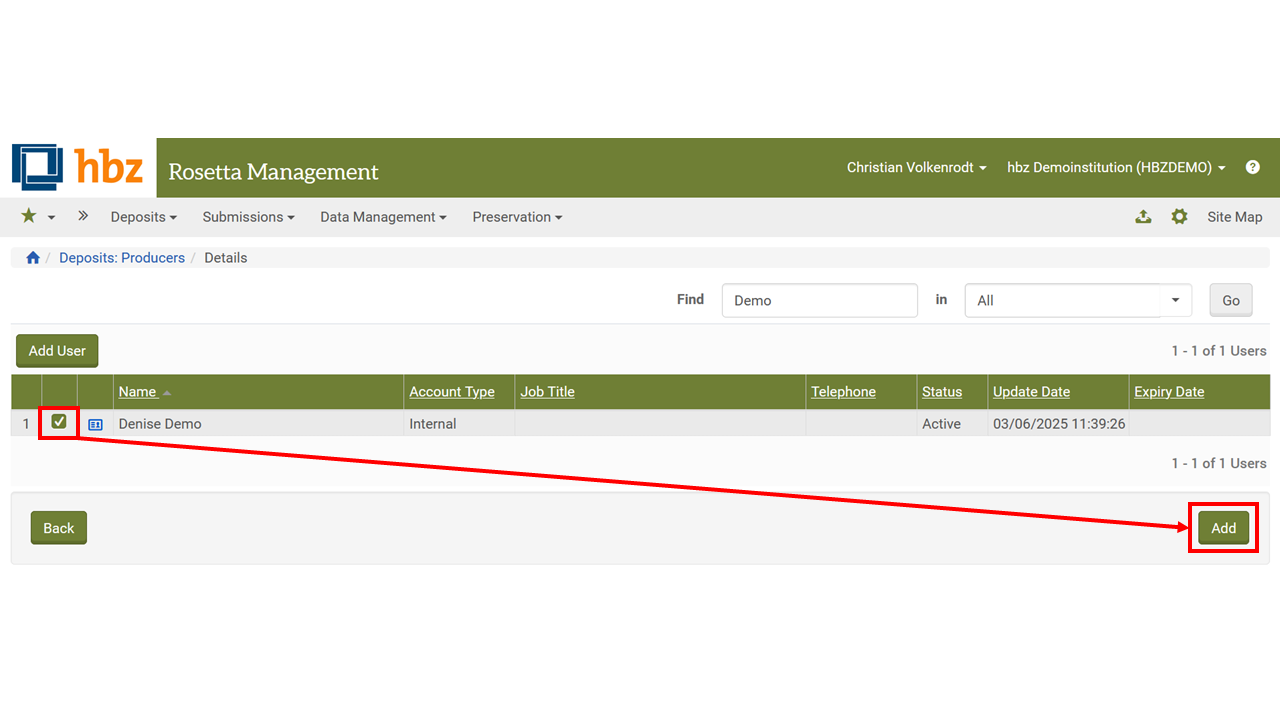Screen dimensions: 1280x720
Task: Open settings gear icon
Action: point(1179,217)
